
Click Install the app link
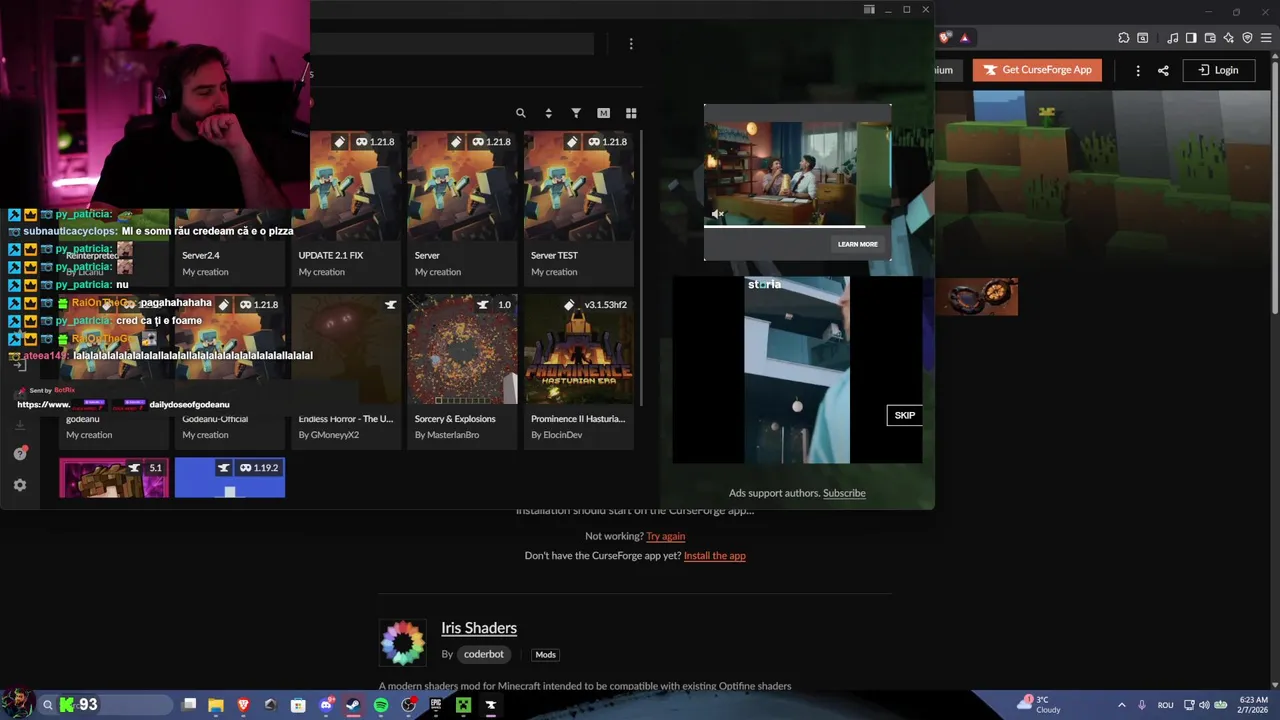[715, 555]
